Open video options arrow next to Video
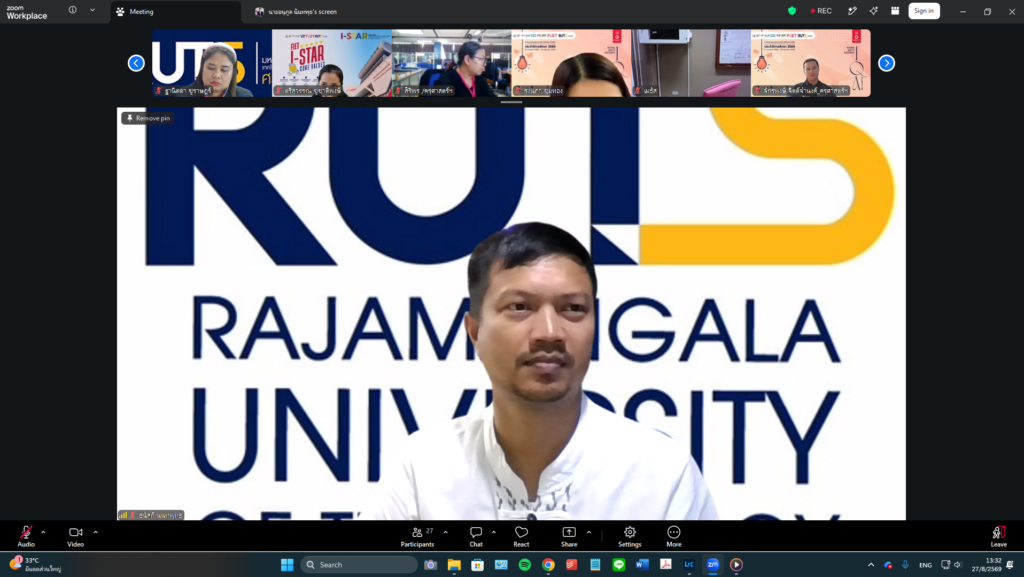This screenshot has height=577, width=1024. (x=95, y=533)
